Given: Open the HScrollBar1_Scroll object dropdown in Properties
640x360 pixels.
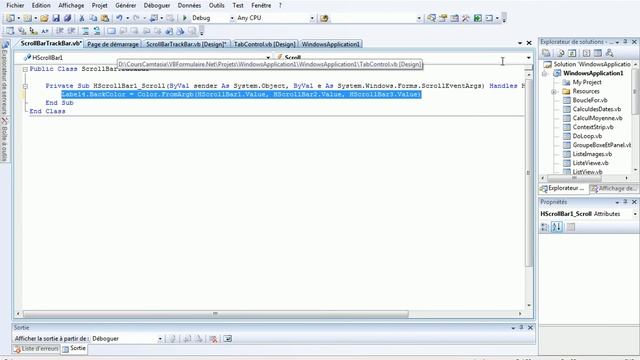Looking at the screenshot, I should coord(635,214).
